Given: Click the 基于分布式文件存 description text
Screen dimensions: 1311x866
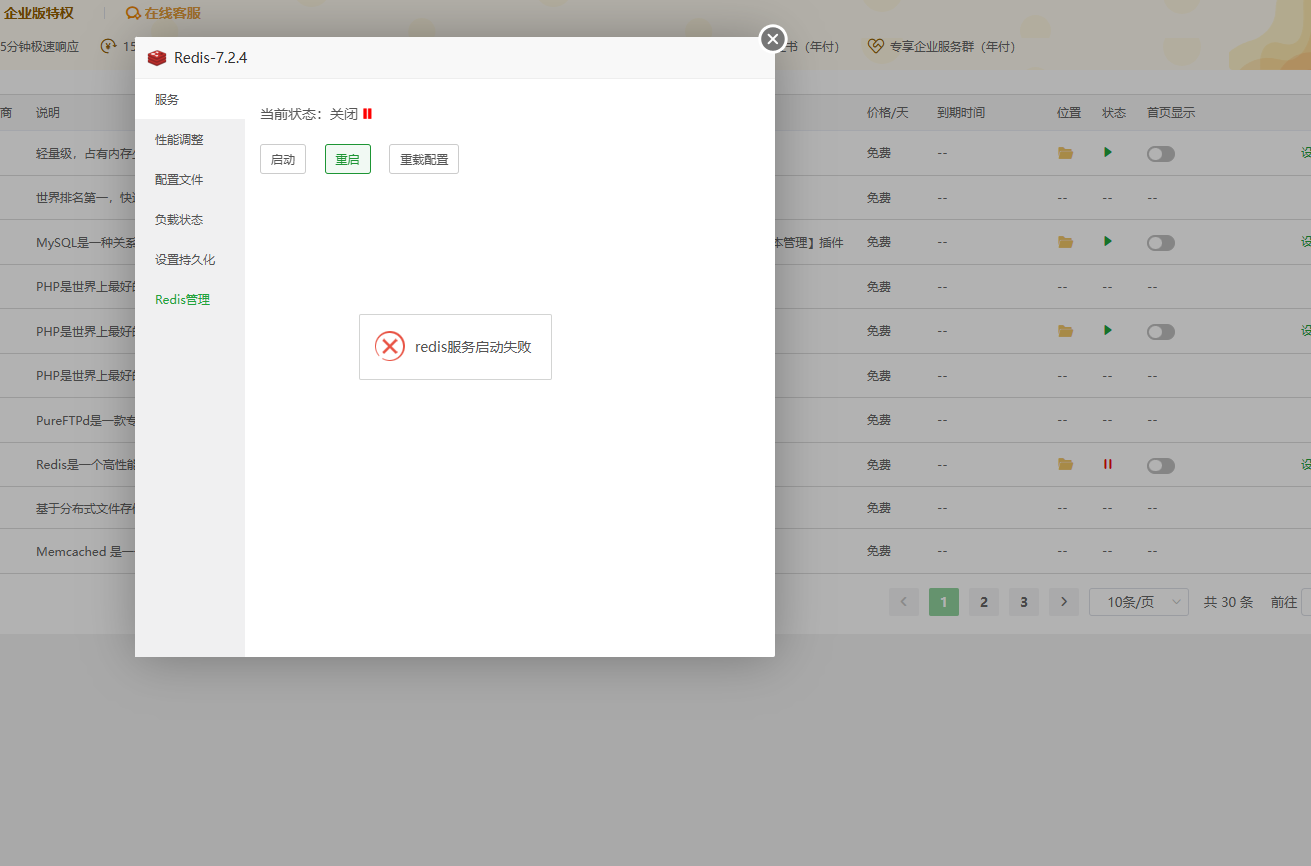Looking at the screenshot, I should pos(85,508).
